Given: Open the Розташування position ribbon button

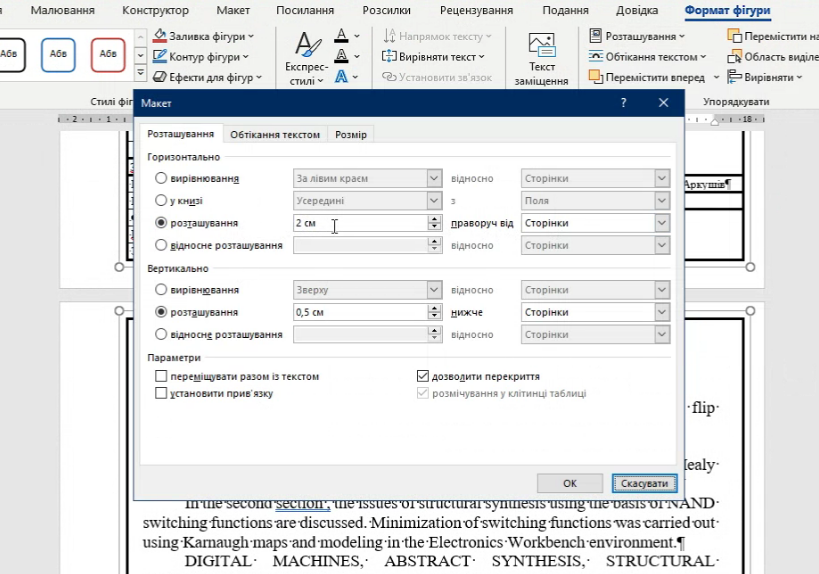Looking at the screenshot, I should click(x=637, y=36).
